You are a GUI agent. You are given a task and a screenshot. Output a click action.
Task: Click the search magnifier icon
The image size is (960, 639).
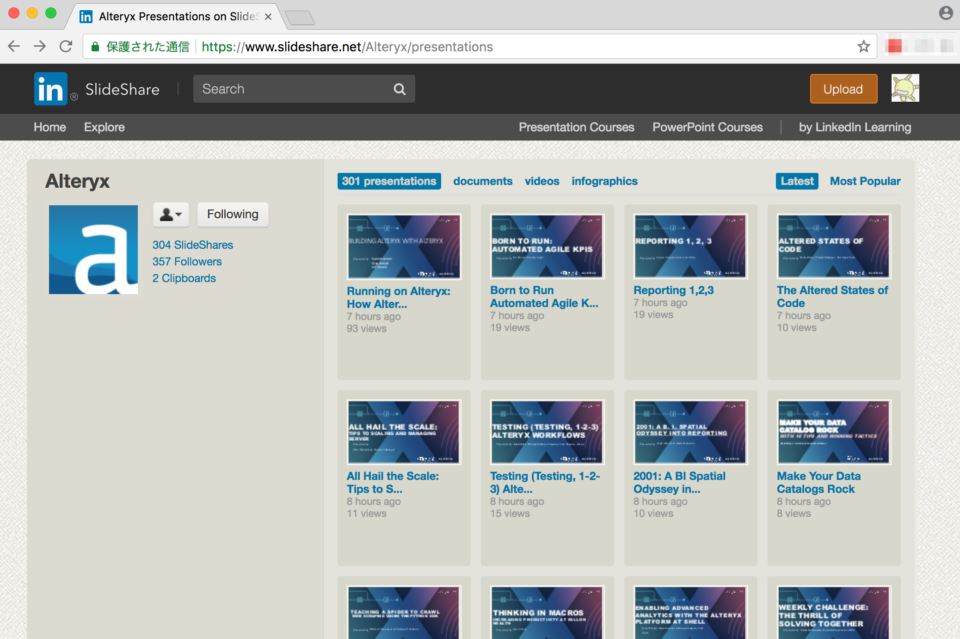pyautogui.click(x=399, y=89)
